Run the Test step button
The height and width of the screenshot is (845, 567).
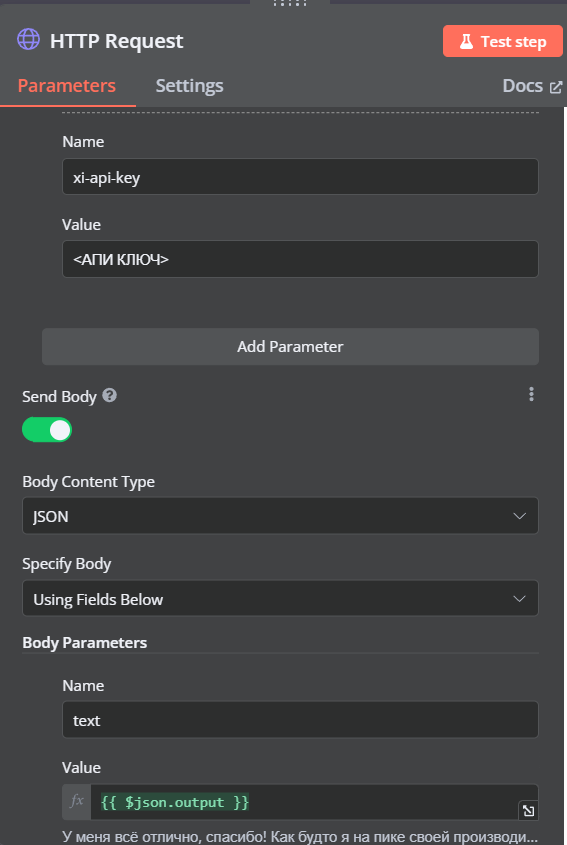[x=503, y=41]
